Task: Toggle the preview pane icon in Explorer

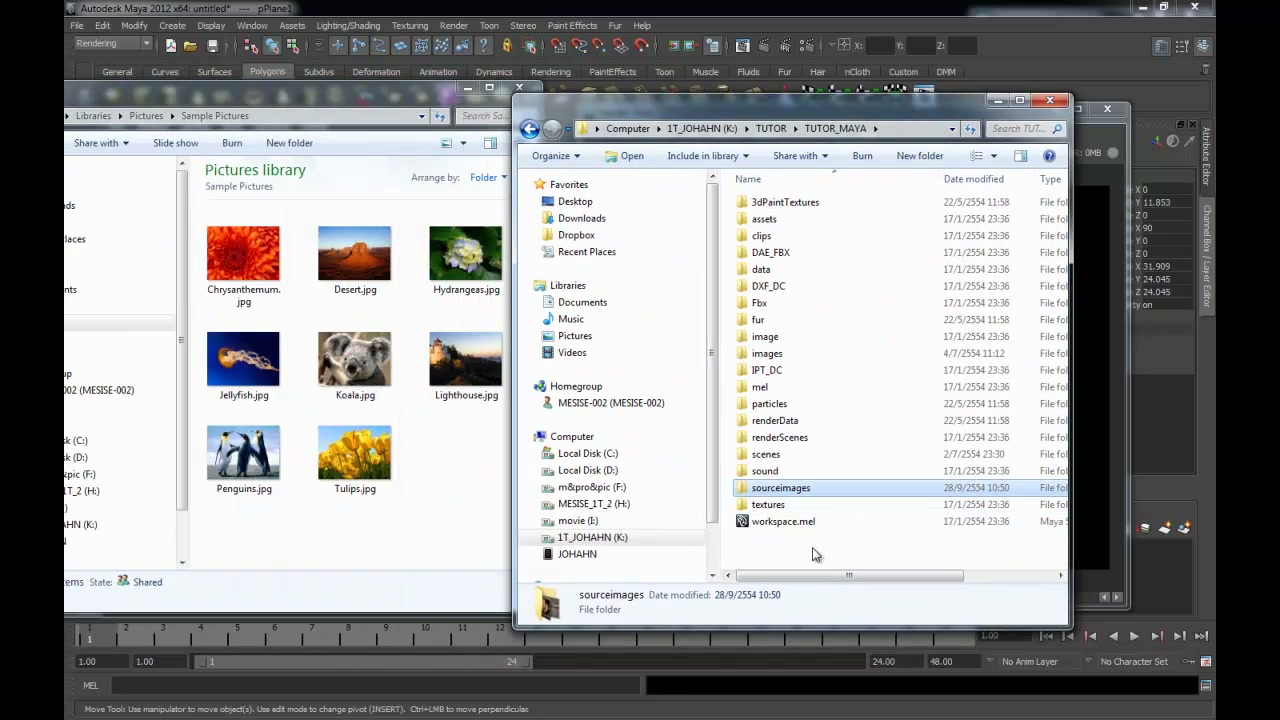Action: point(1020,156)
